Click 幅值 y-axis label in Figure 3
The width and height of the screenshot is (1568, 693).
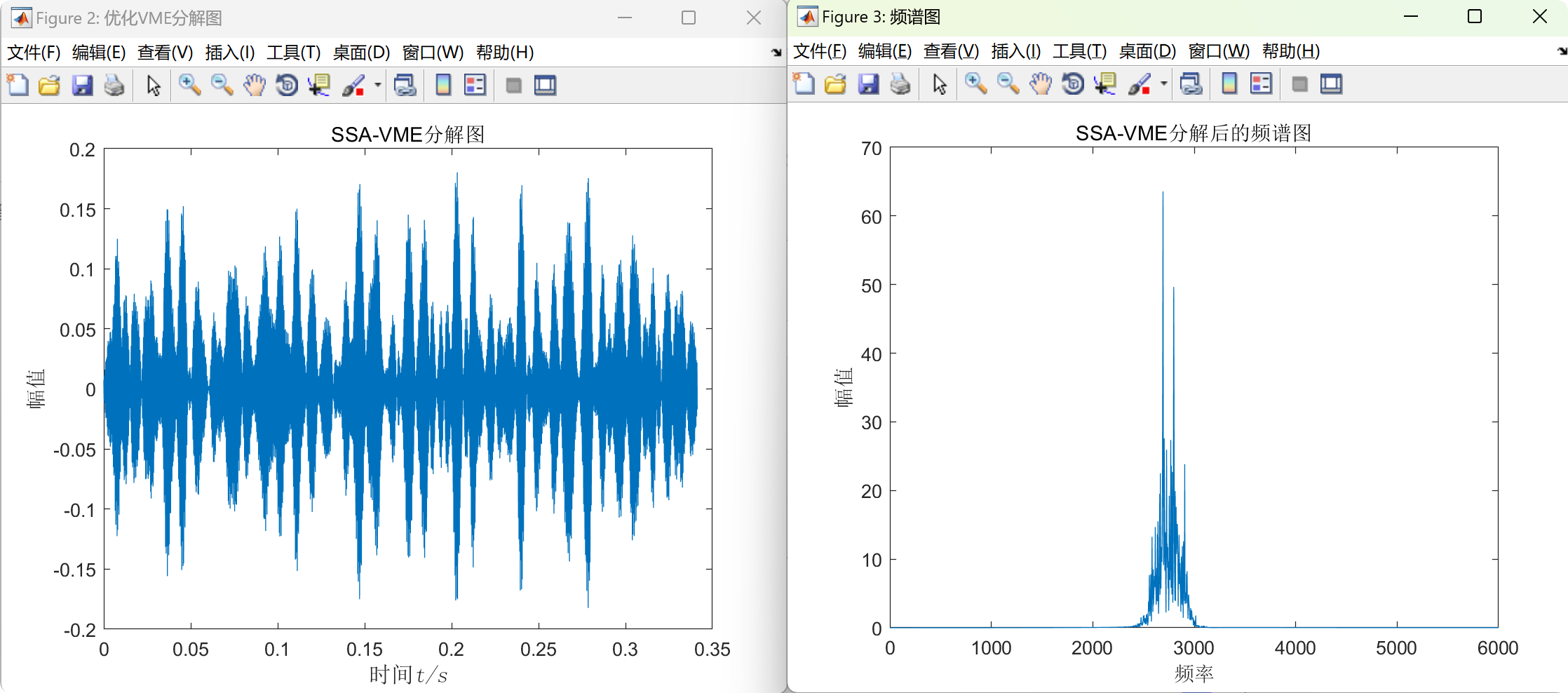tap(844, 387)
